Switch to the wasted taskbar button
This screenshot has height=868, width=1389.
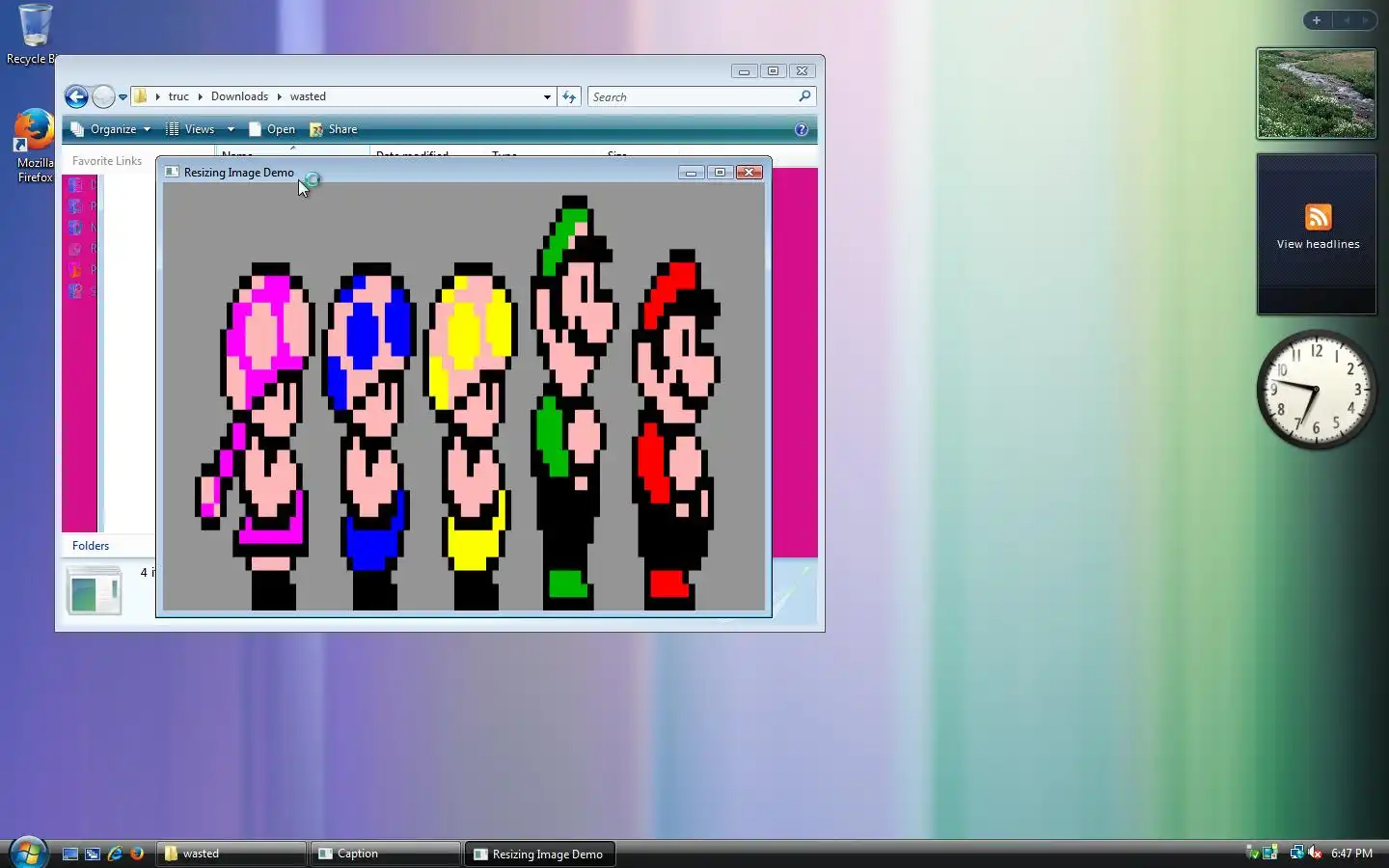pyautogui.click(x=231, y=854)
